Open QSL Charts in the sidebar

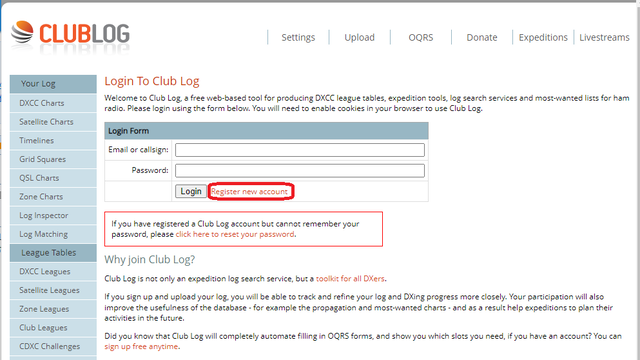pos(53,178)
